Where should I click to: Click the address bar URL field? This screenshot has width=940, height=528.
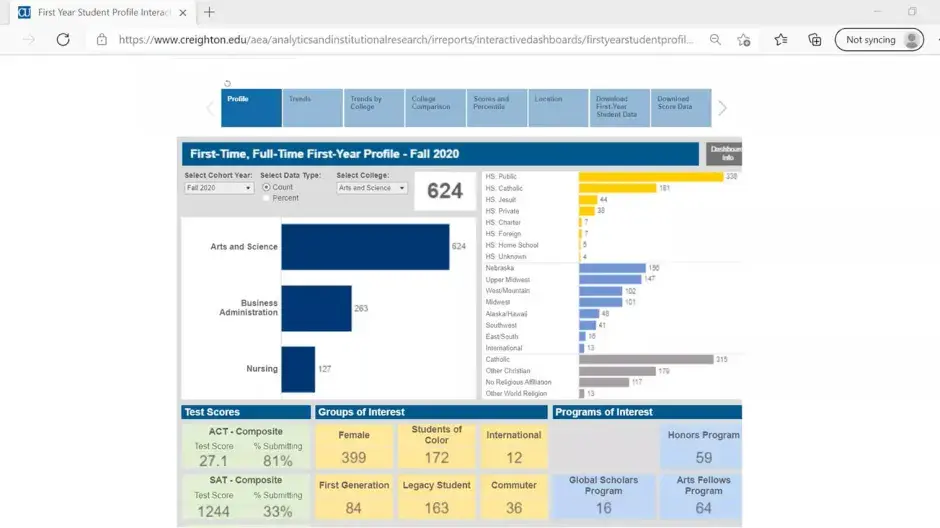(x=400, y=40)
